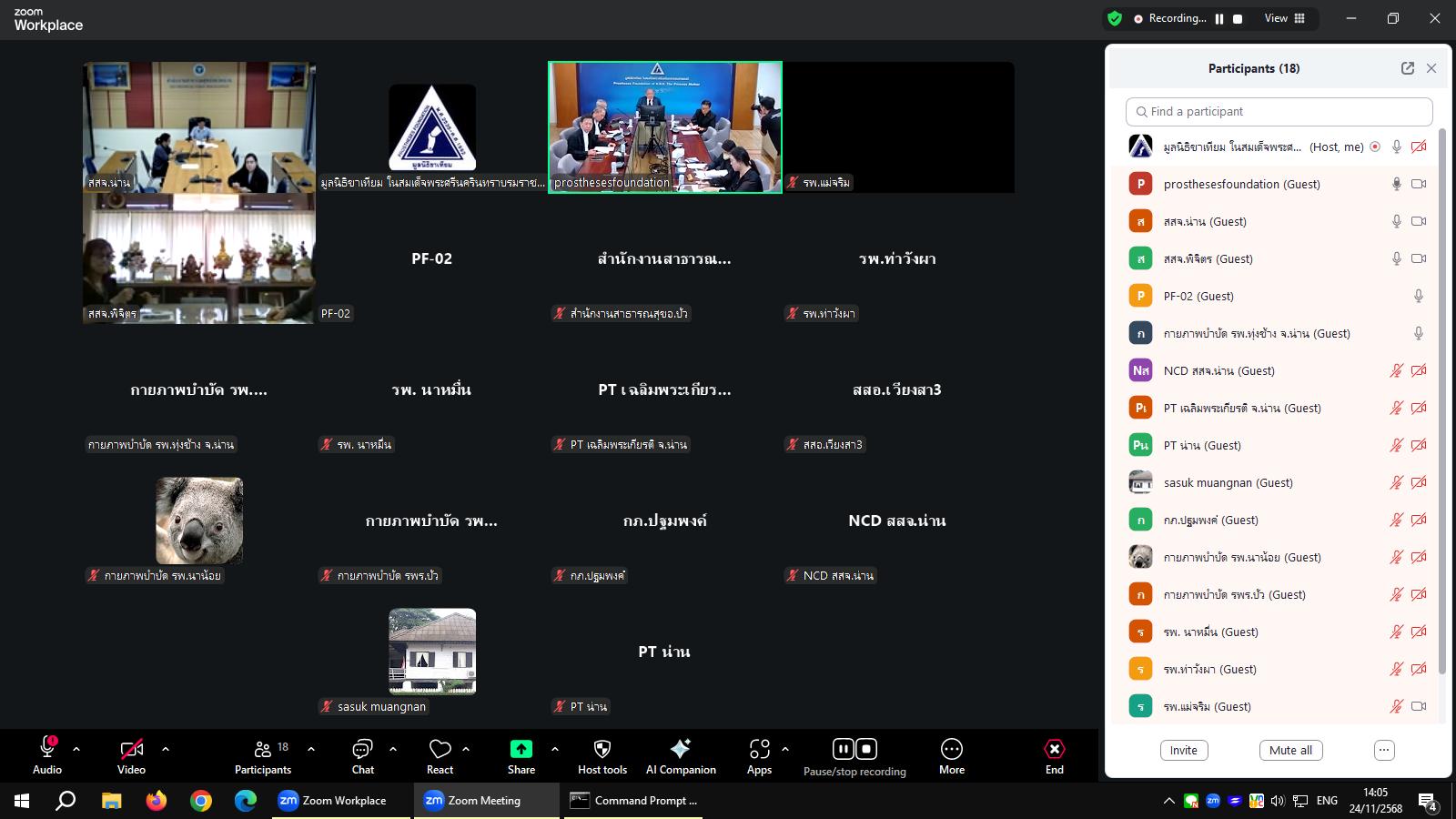Click the sasuk muangnan house avatar tile
Viewport: 1456px width, 819px height.
(432, 652)
